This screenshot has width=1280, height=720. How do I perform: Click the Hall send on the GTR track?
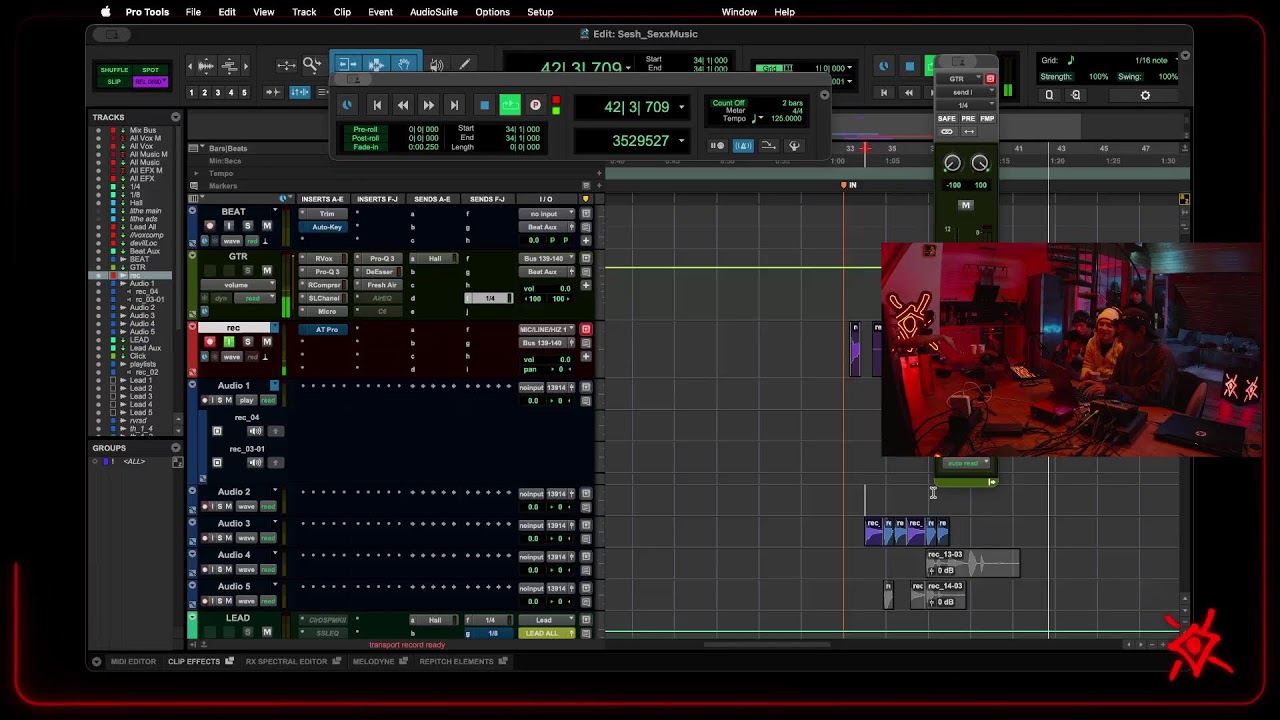pos(435,259)
